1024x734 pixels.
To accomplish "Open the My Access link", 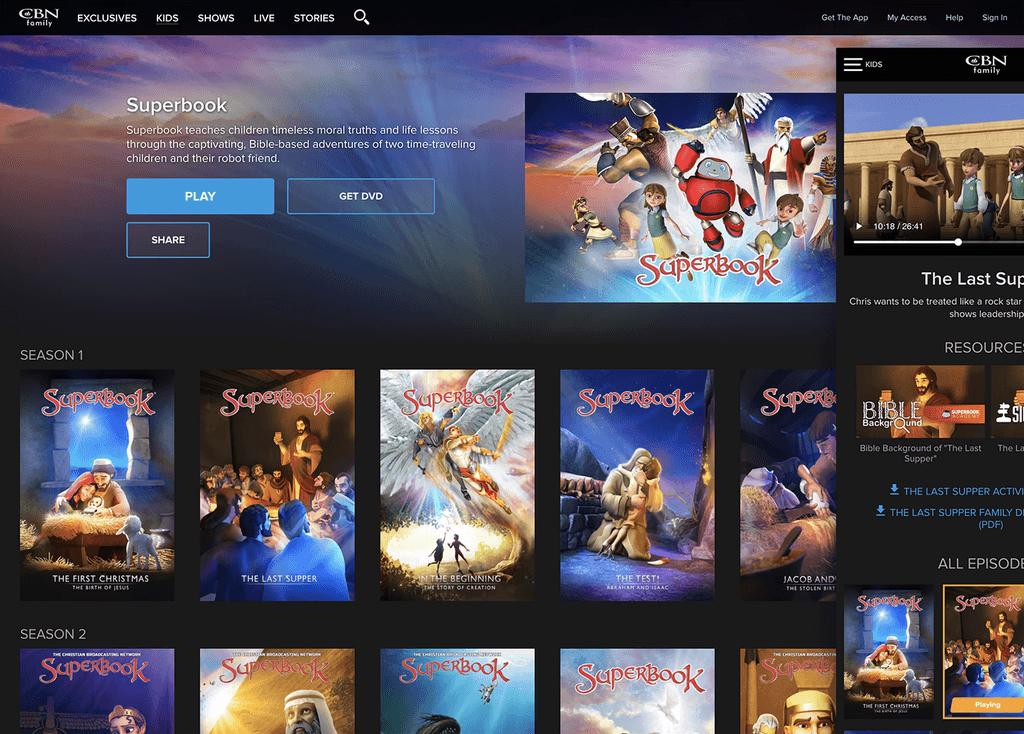I will pos(906,18).
